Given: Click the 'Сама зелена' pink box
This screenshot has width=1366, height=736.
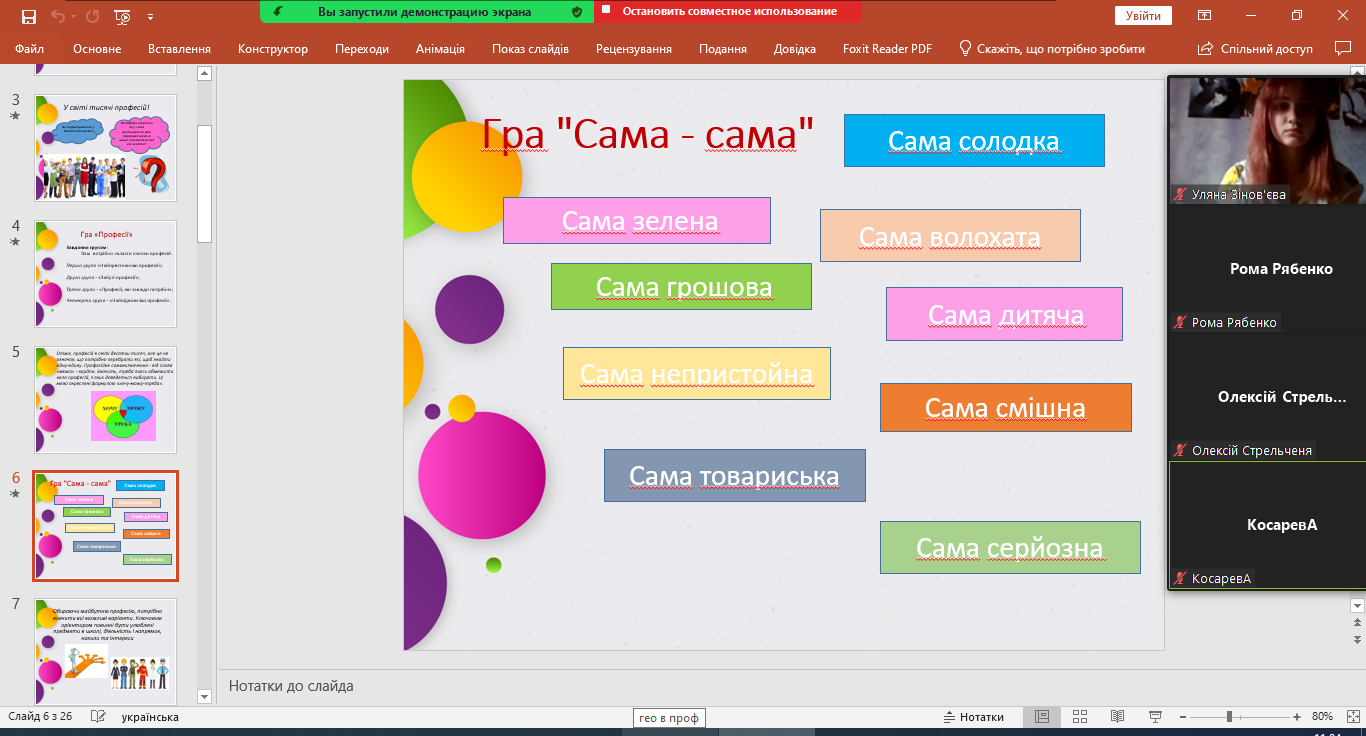Looking at the screenshot, I should (637, 220).
